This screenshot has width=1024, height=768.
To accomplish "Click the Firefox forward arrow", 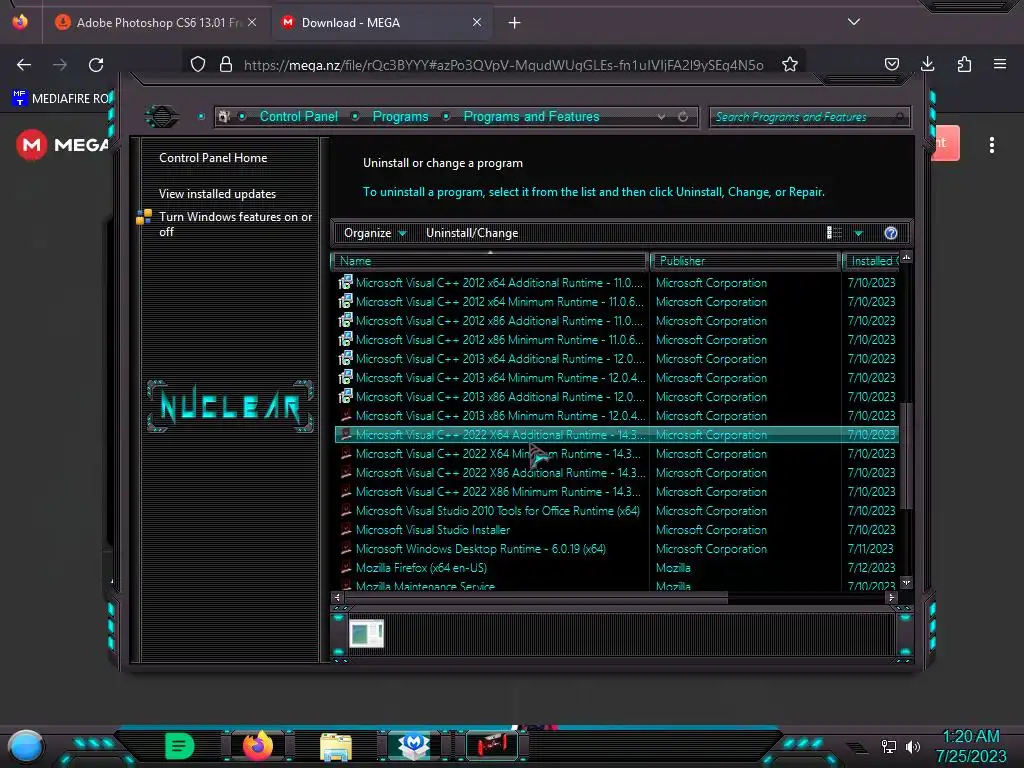I will (60, 64).
